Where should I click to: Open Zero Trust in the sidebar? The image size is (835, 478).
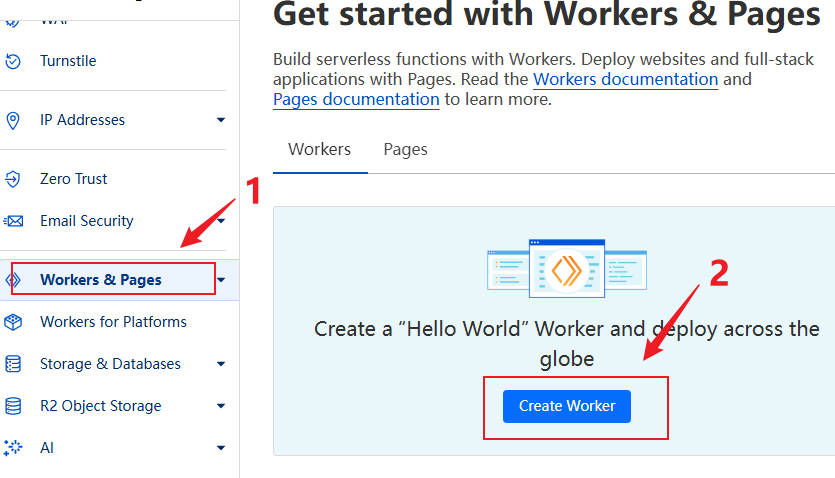pyautogui.click(x=73, y=179)
